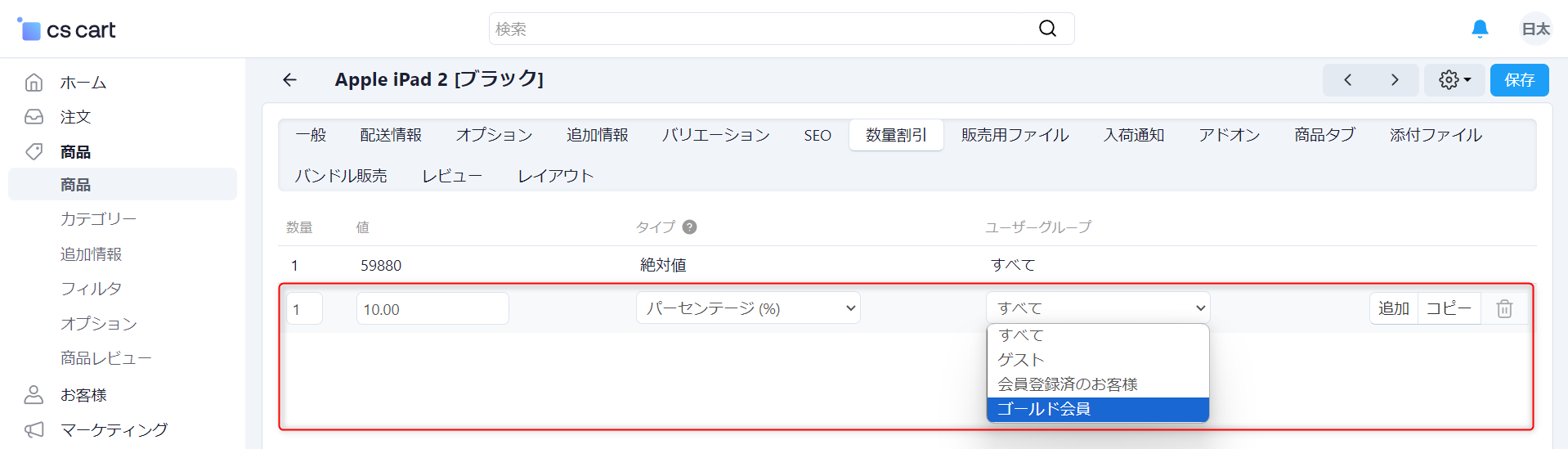Choose 会員登録済のお客様 from dropdown list
The height and width of the screenshot is (449, 1568).
(1098, 384)
